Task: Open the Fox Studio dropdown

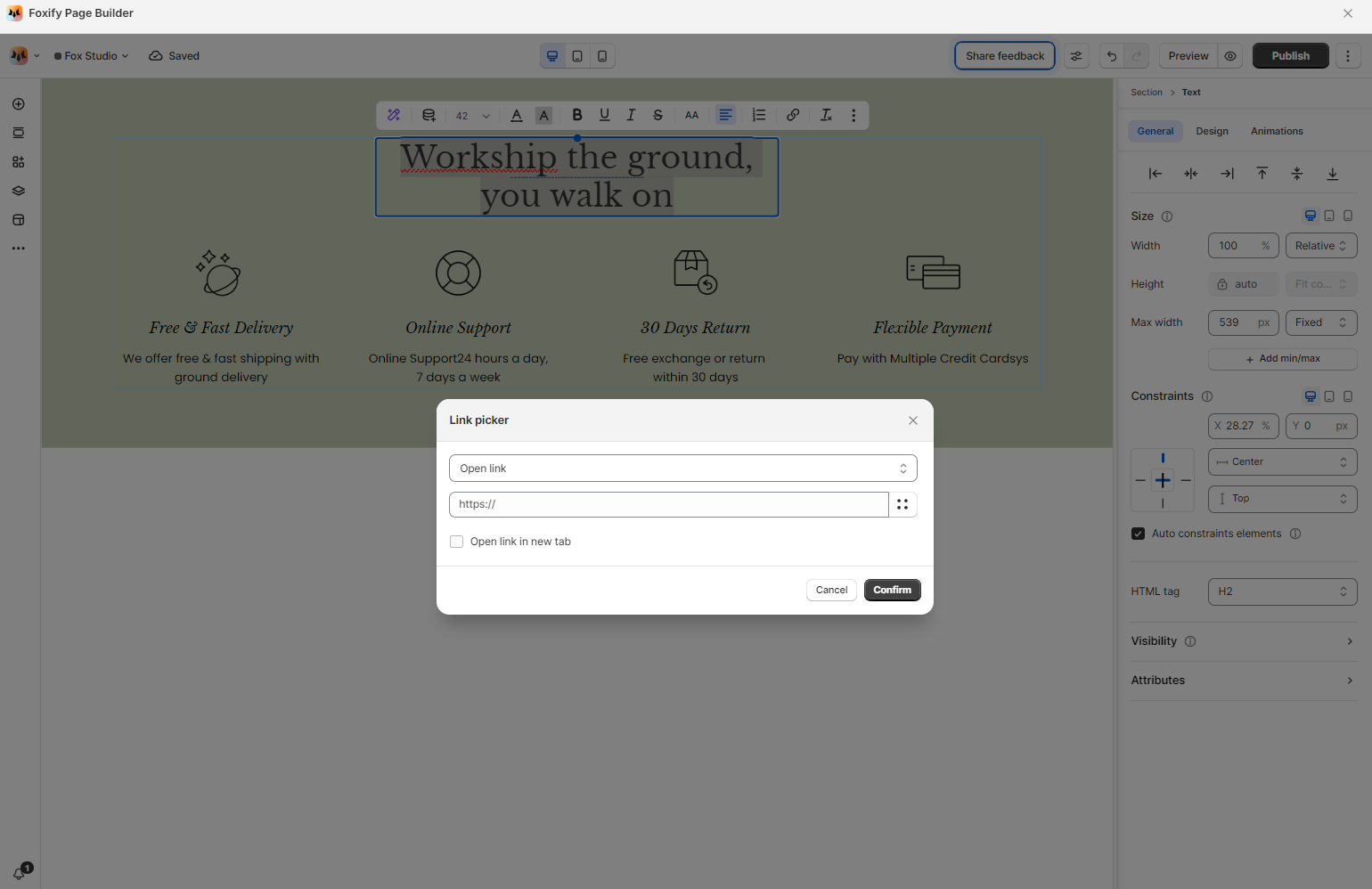Action: pos(91,56)
